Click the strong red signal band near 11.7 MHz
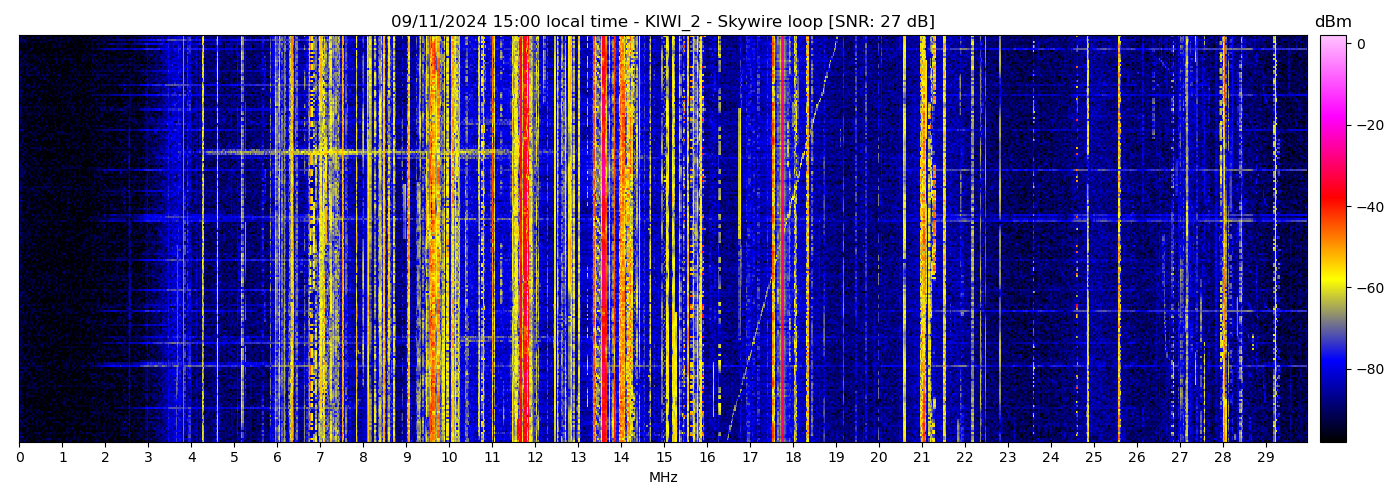 point(523,238)
